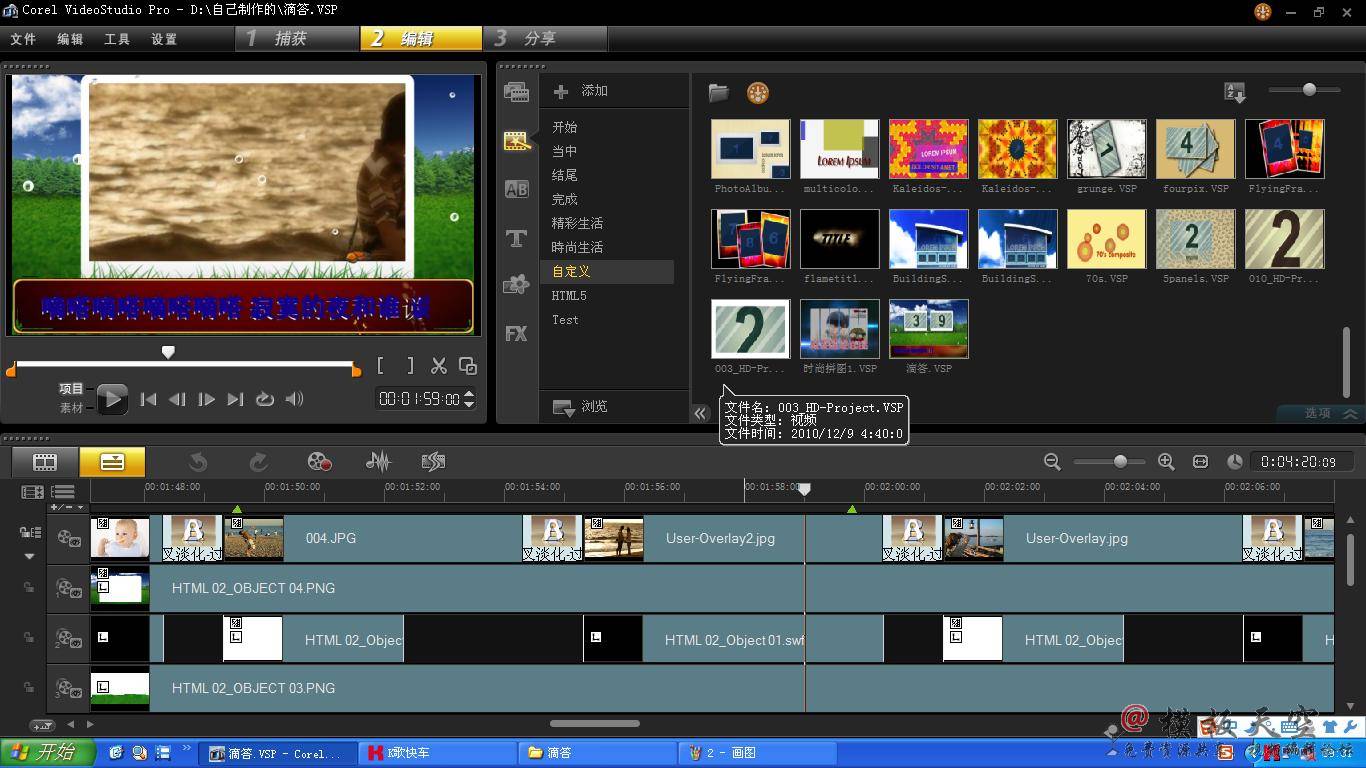Switch to Timeline view

point(112,462)
